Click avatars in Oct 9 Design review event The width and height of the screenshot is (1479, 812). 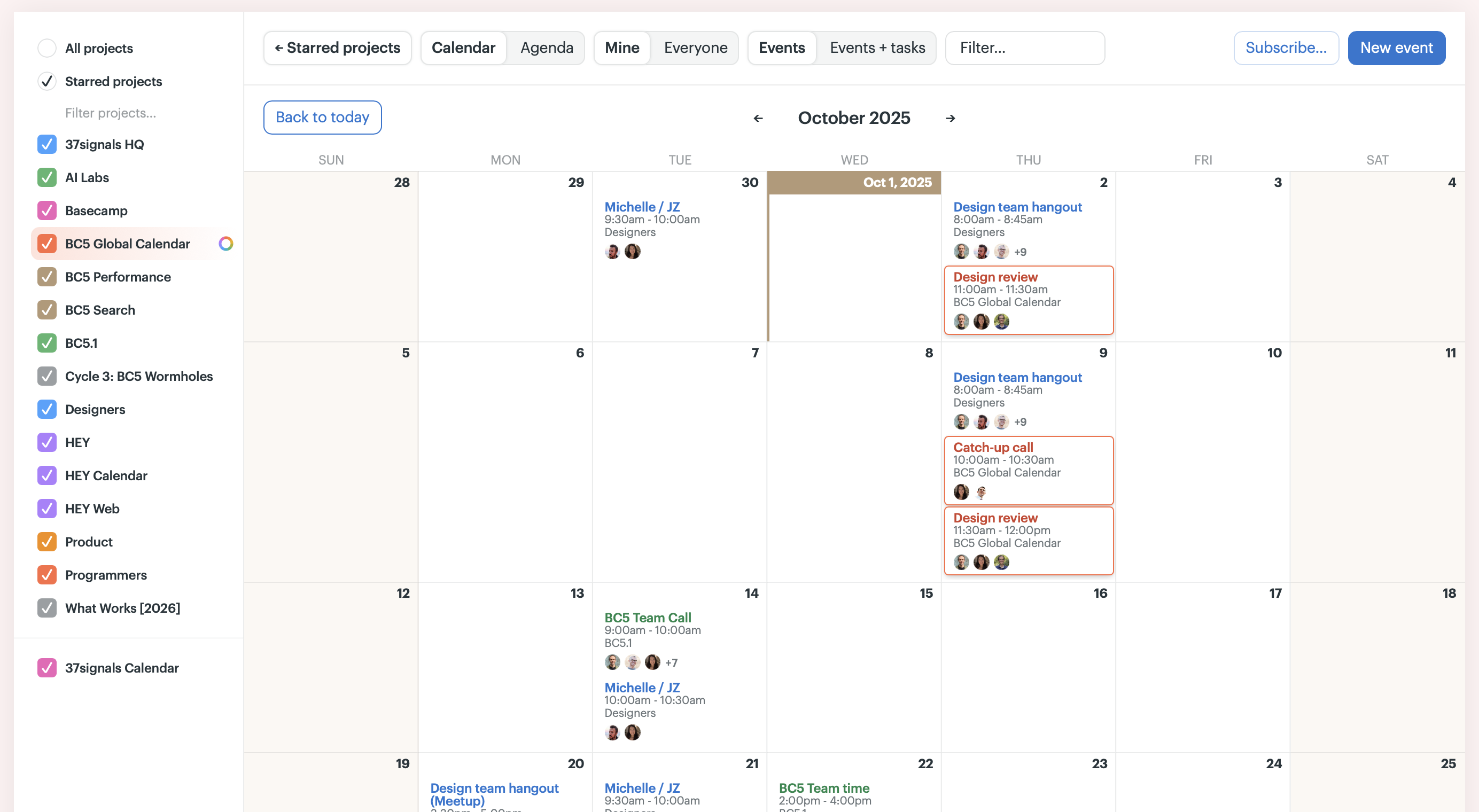pos(981,563)
